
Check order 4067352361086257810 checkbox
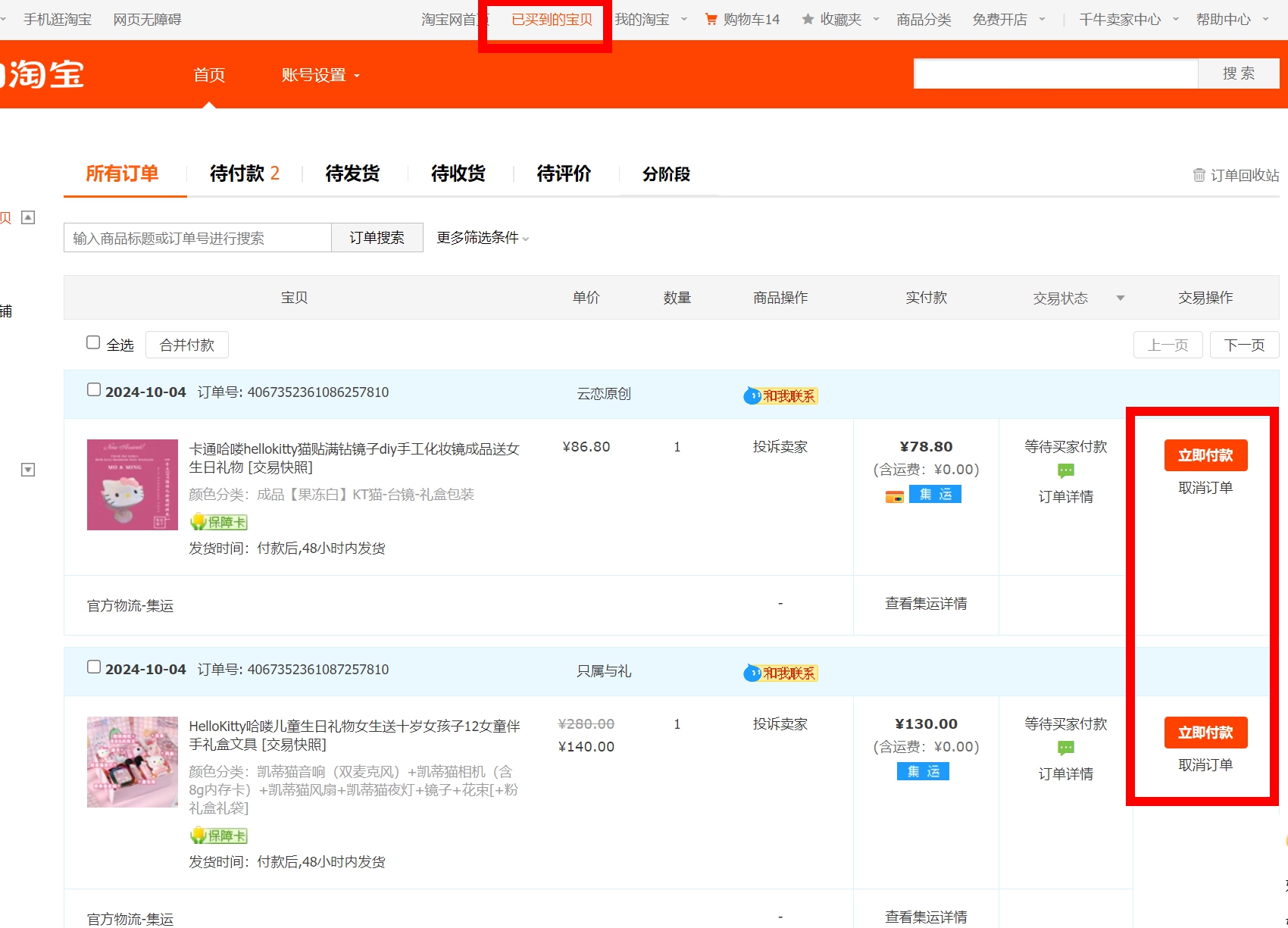coord(94,389)
